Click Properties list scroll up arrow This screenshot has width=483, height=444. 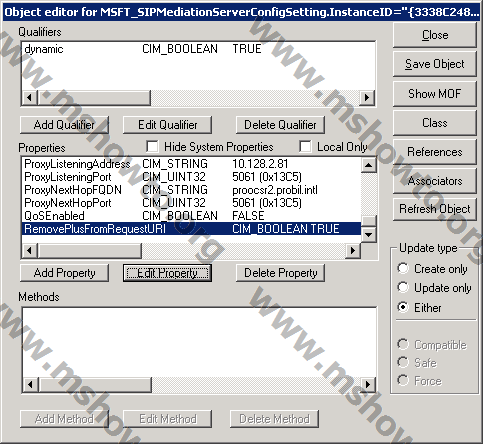tap(369, 165)
